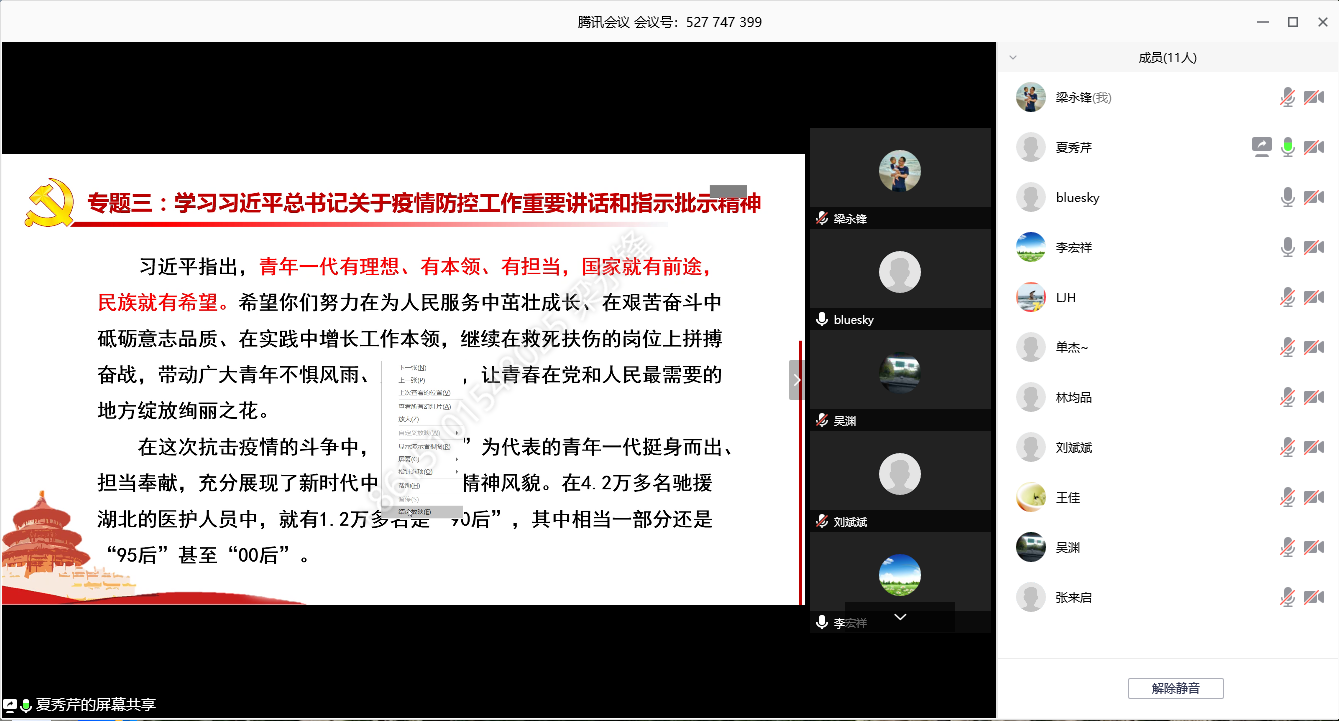The width and height of the screenshot is (1339, 721).
Task: Select member name 单杰~ in the list
Action: (x=1072, y=347)
